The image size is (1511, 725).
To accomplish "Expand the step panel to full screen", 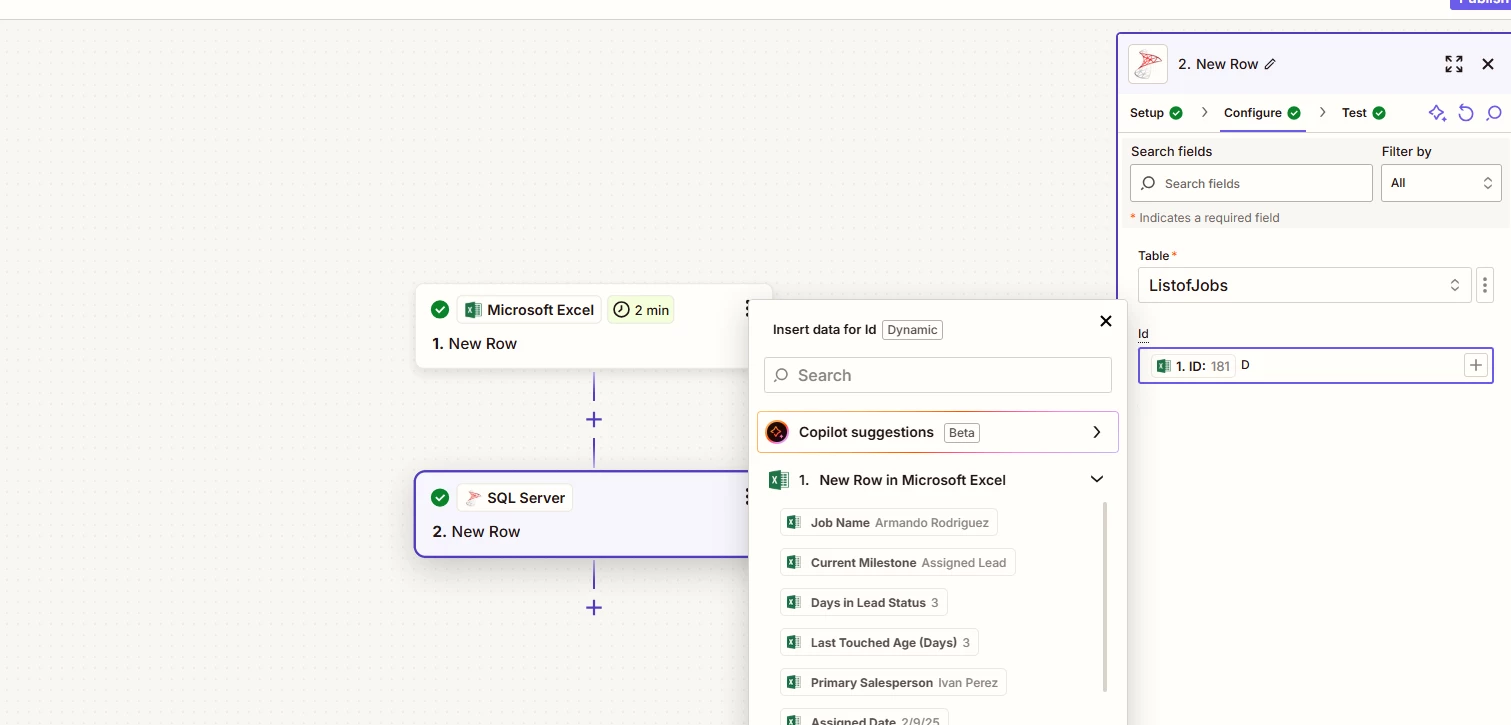I will coord(1454,64).
